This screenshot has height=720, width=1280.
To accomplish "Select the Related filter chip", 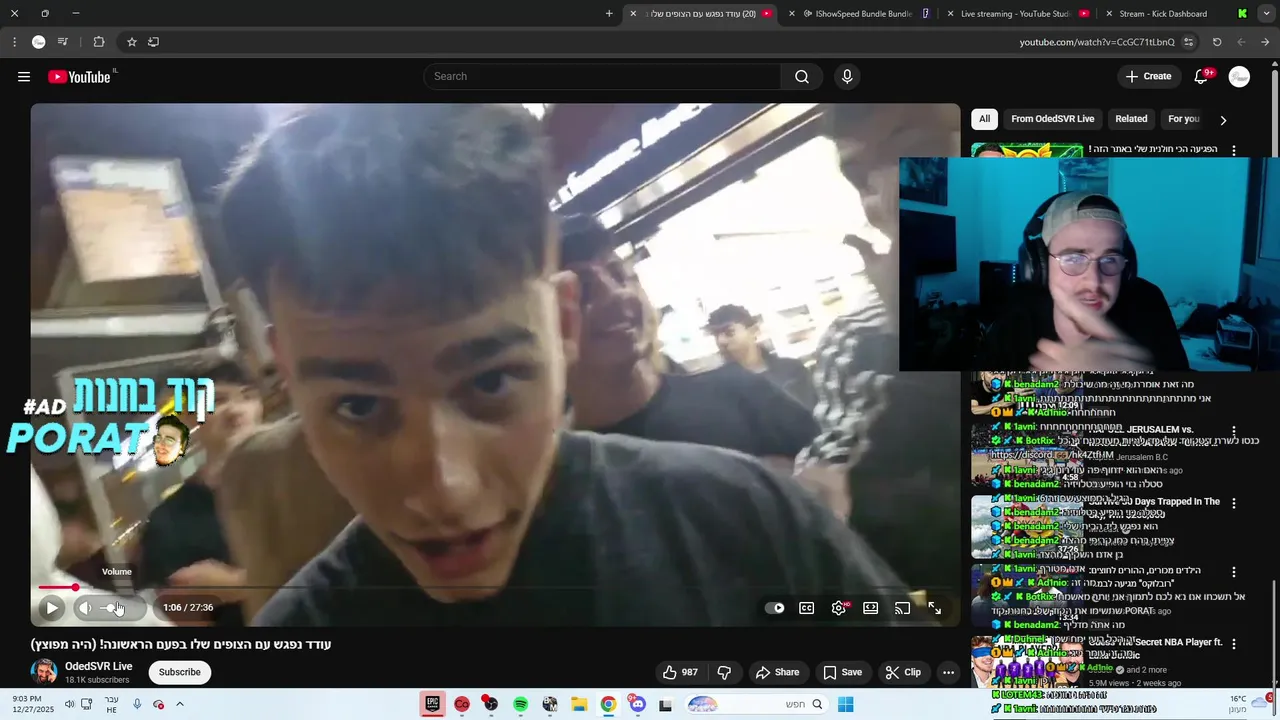I will pos(1131,119).
